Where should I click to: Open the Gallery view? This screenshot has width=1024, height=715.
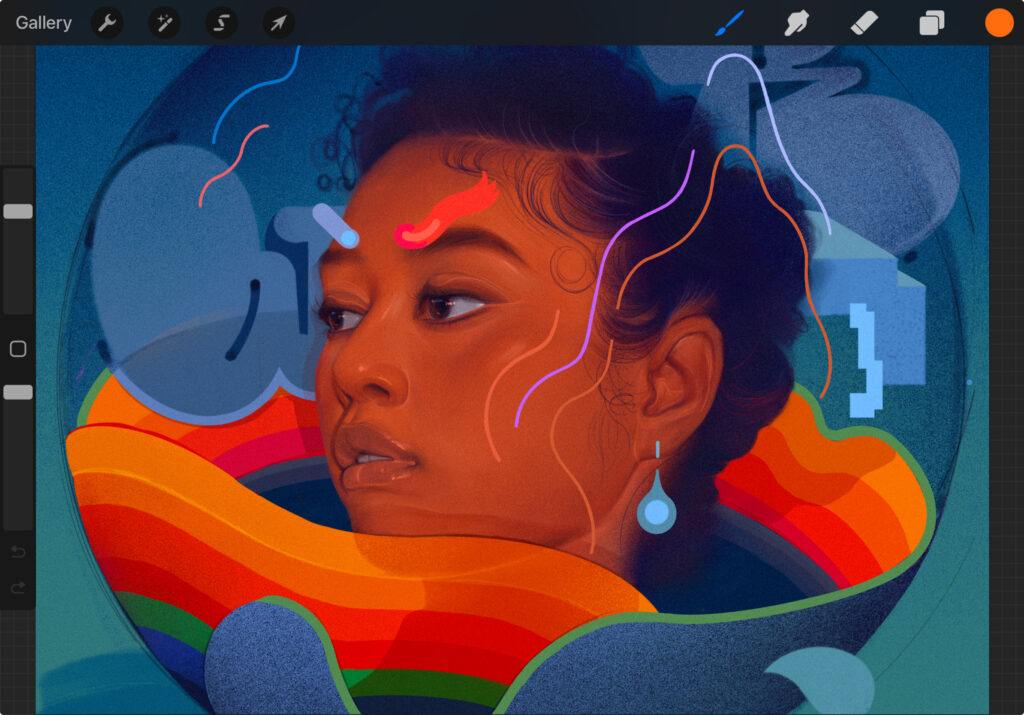pos(43,23)
